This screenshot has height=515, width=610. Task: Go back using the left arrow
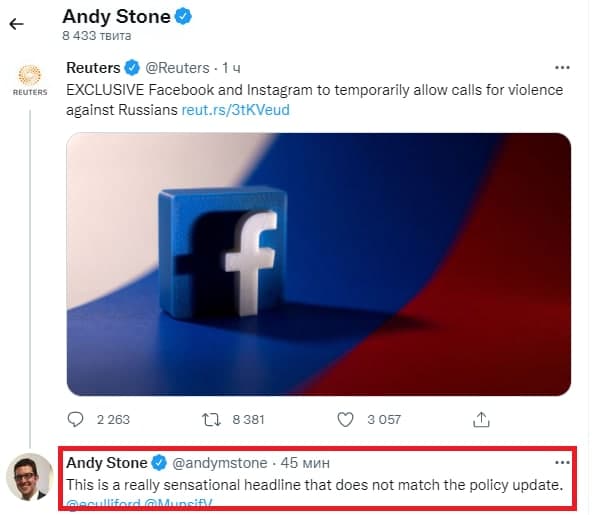pos(16,23)
